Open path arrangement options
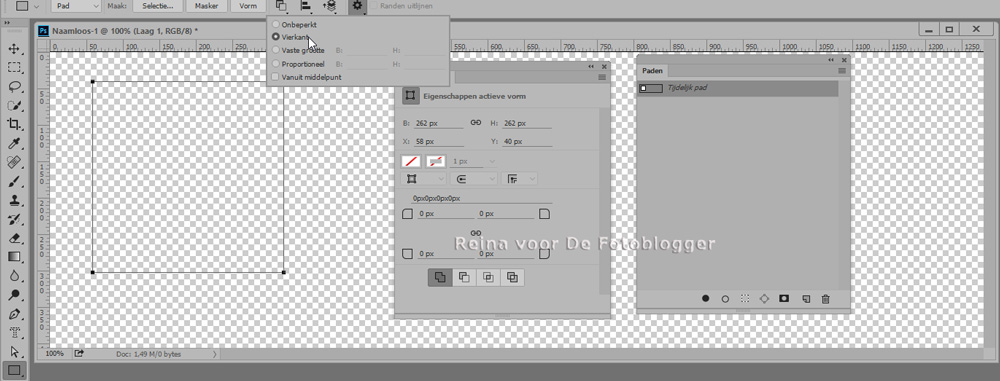1000x381 pixels. [330, 6]
